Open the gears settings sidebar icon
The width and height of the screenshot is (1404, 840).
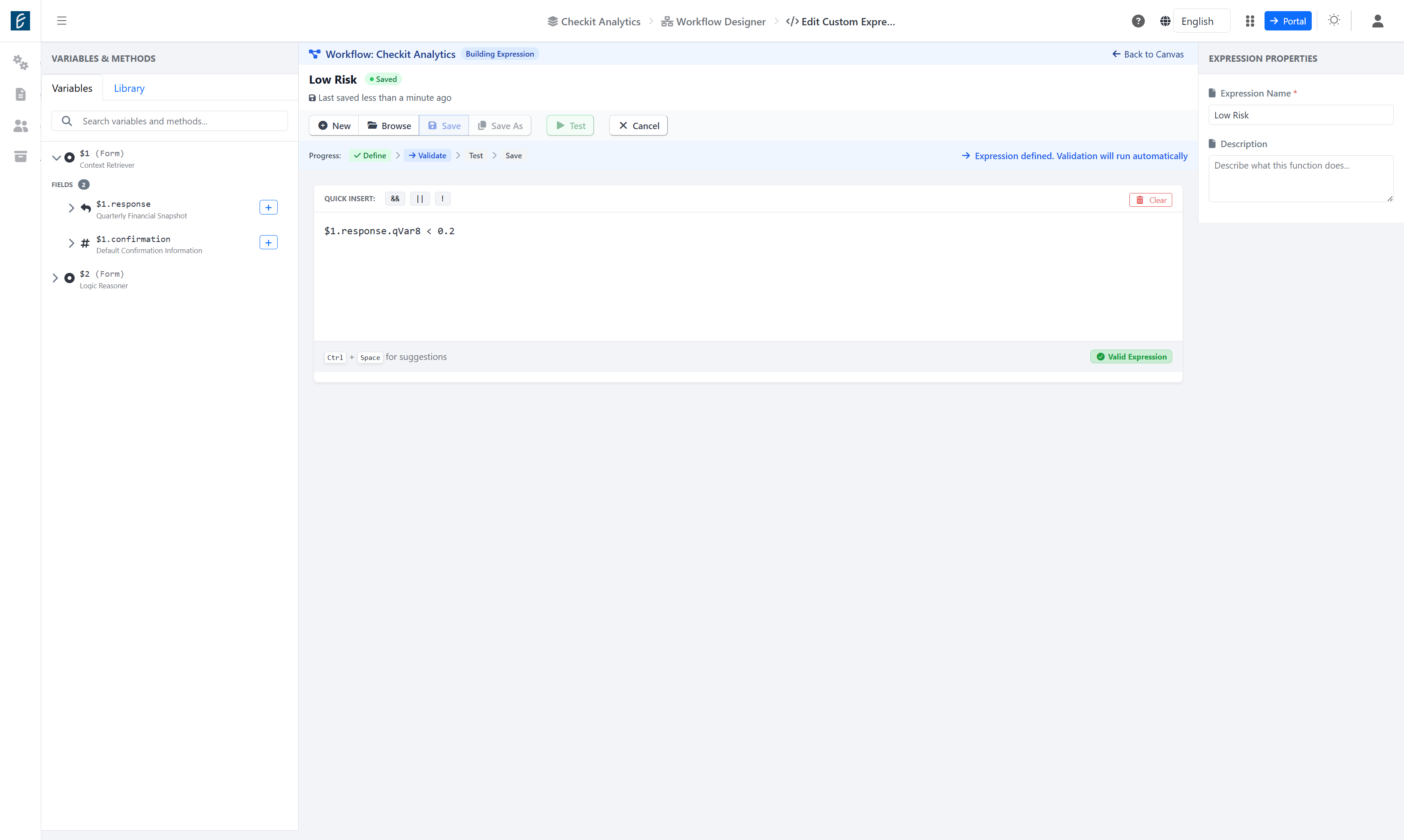point(20,62)
